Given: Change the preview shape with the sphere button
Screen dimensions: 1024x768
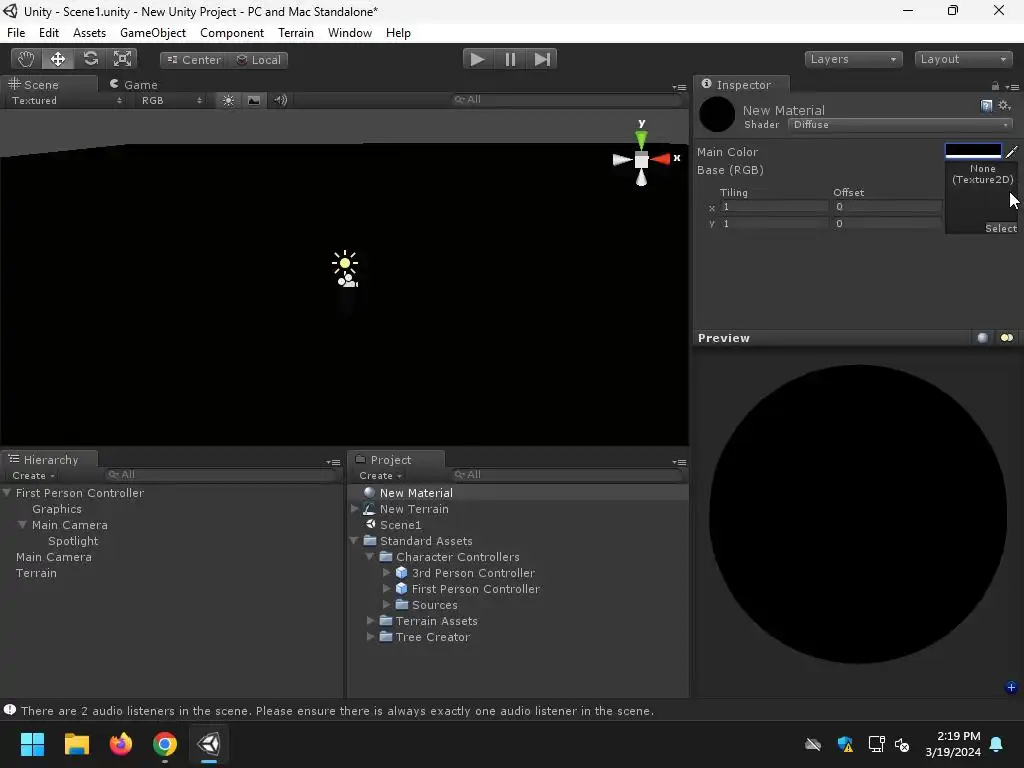Looking at the screenshot, I should [982, 338].
